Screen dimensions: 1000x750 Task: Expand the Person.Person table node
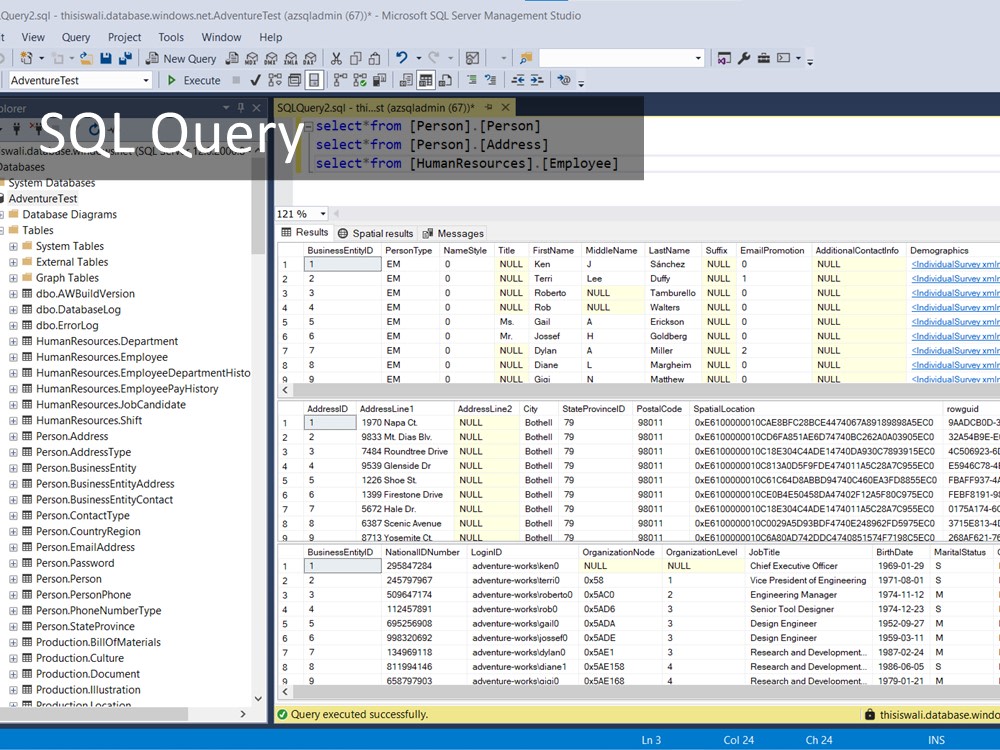click(13, 579)
